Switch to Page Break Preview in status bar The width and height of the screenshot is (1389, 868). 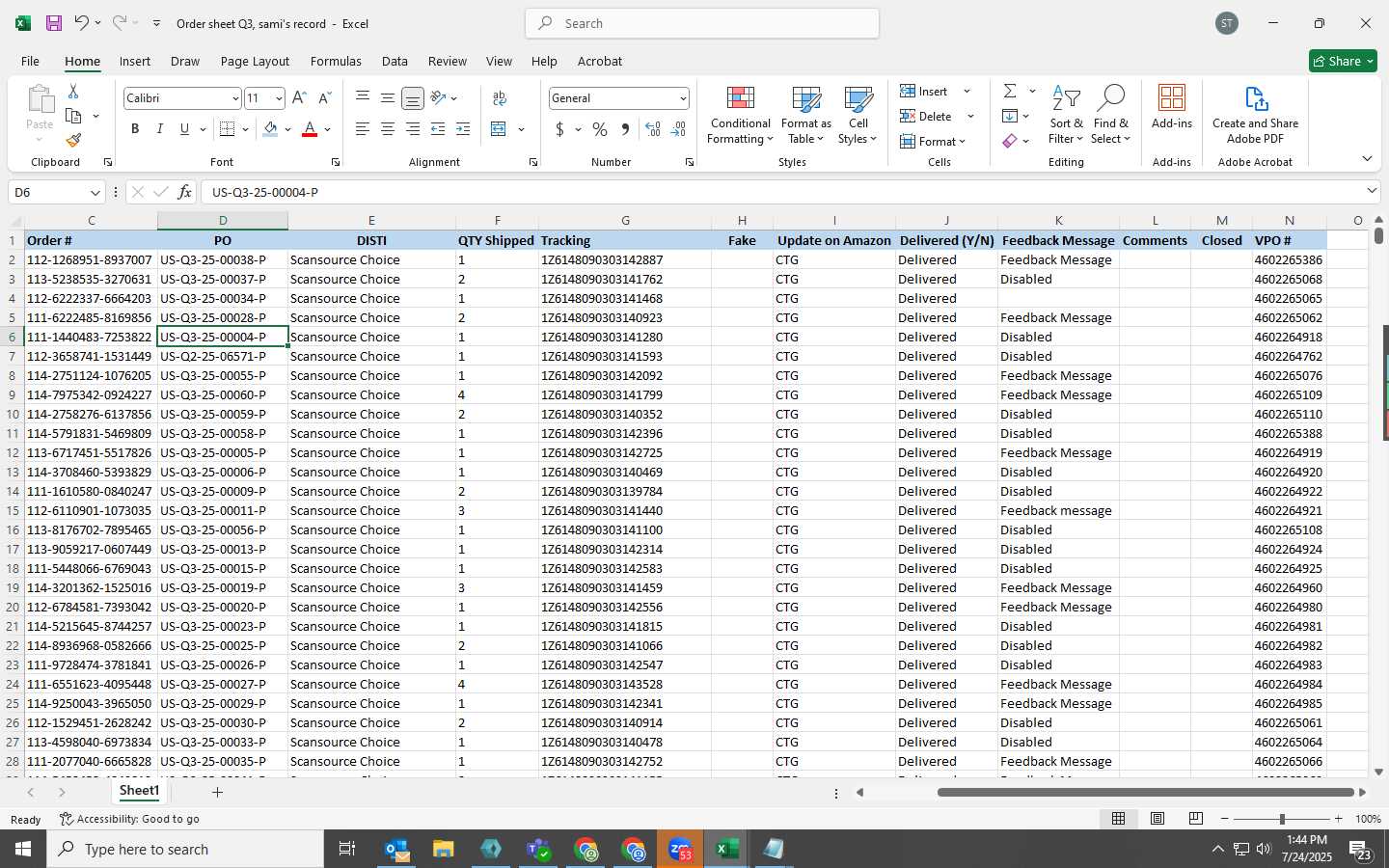pos(1195,819)
